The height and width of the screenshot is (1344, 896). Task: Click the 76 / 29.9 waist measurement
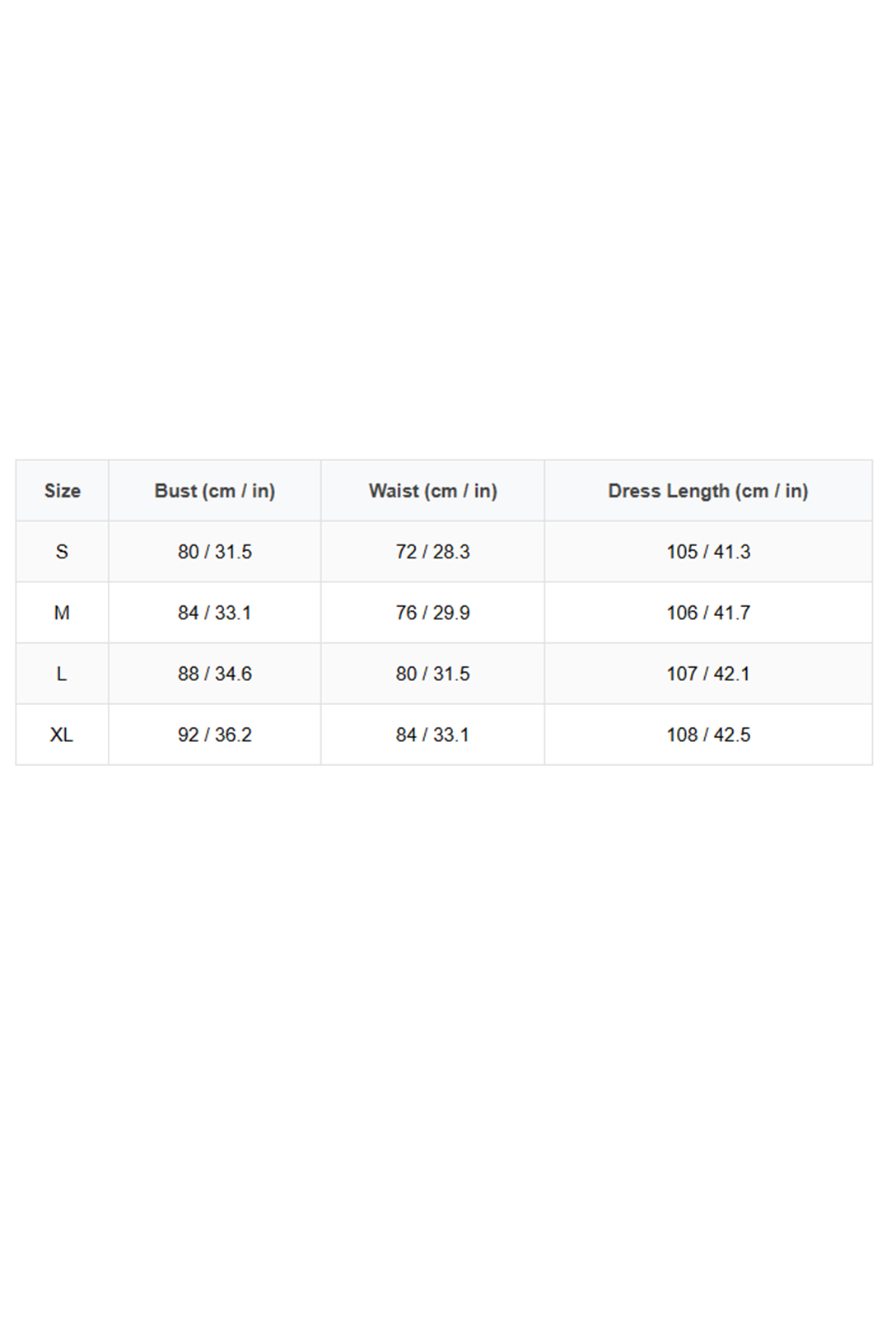[x=433, y=613]
